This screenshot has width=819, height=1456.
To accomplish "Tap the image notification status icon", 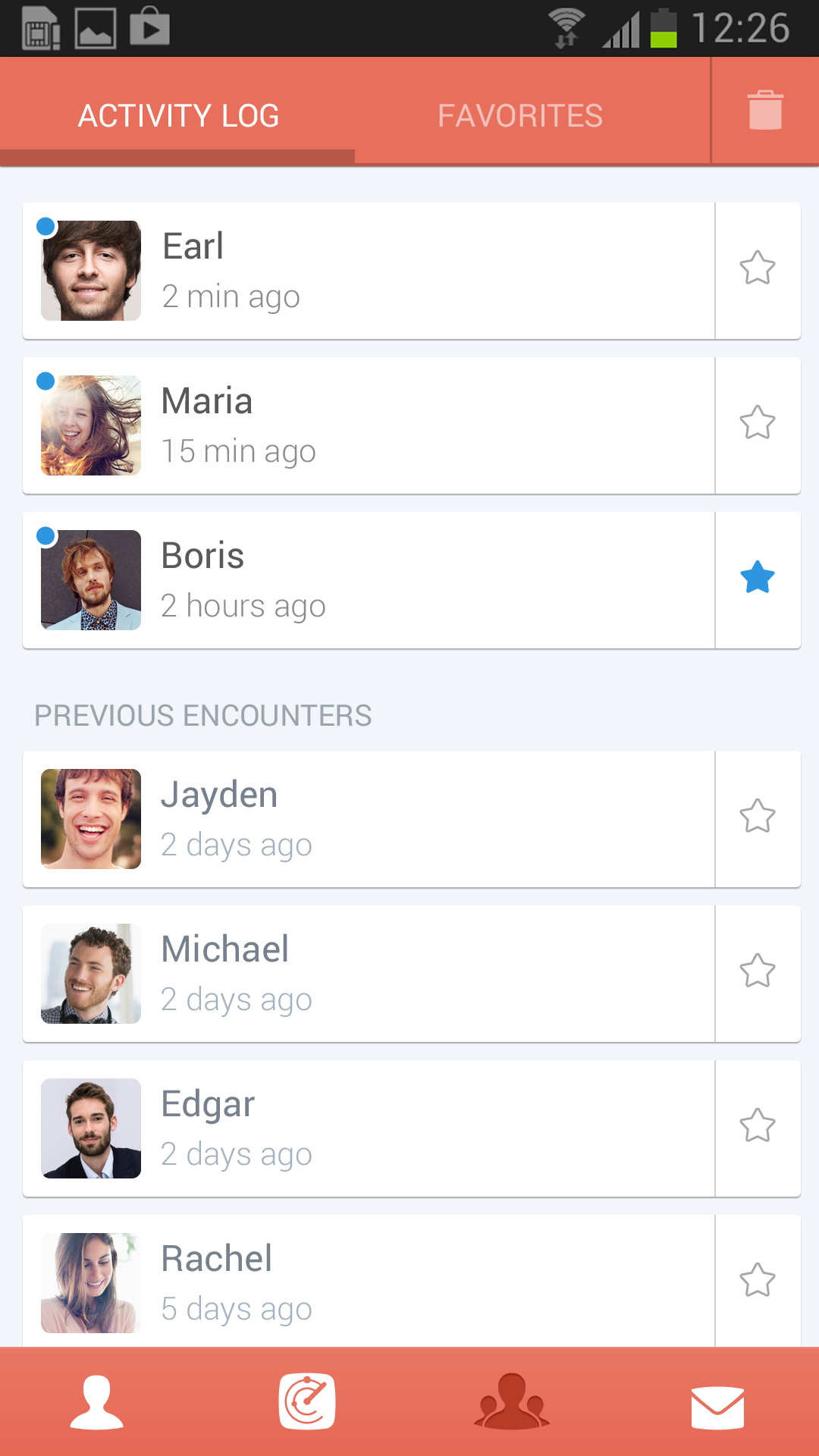I will 96,29.
